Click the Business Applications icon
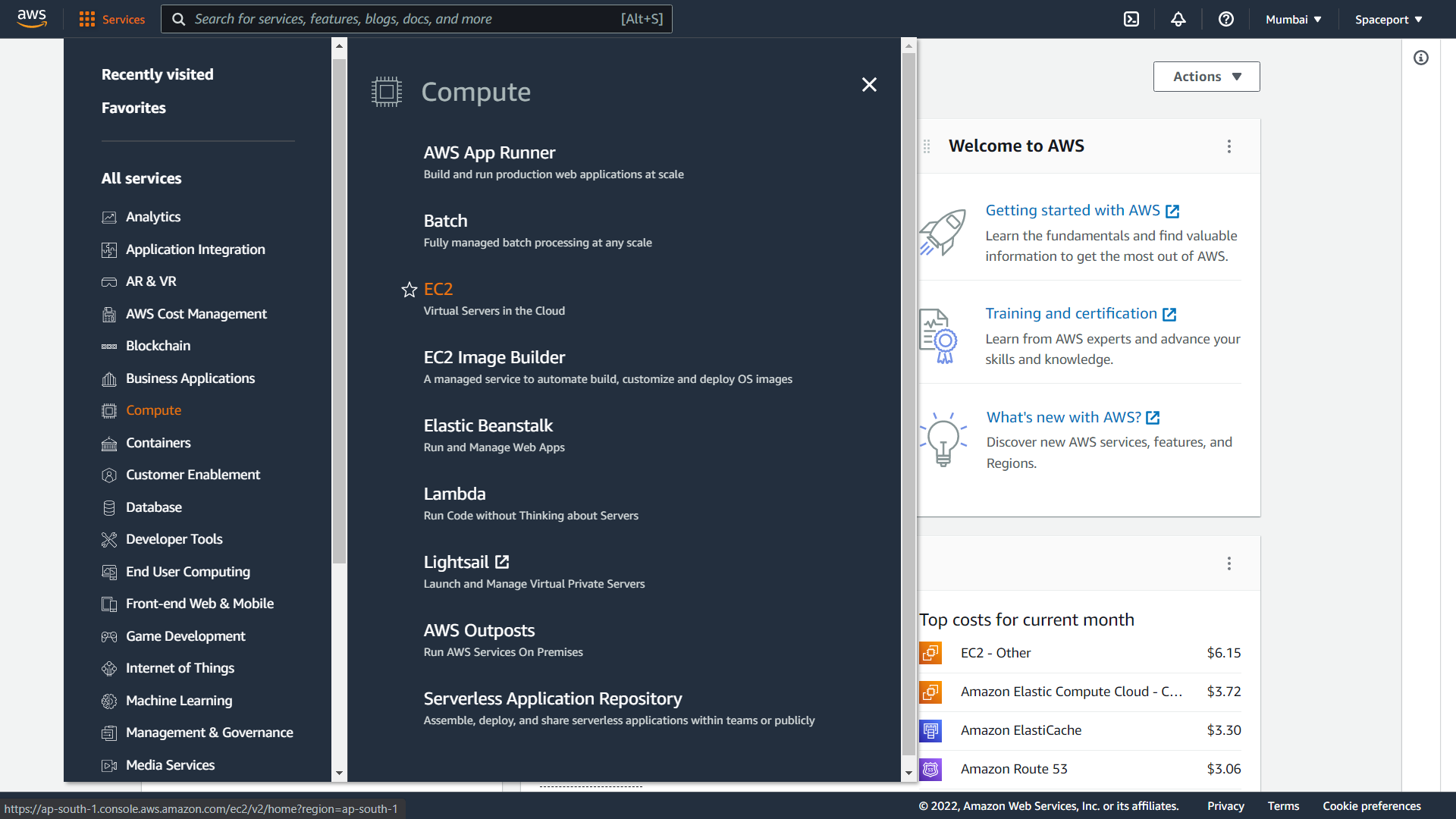Screen dimensions: 1456x819 (x=109, y=379)
